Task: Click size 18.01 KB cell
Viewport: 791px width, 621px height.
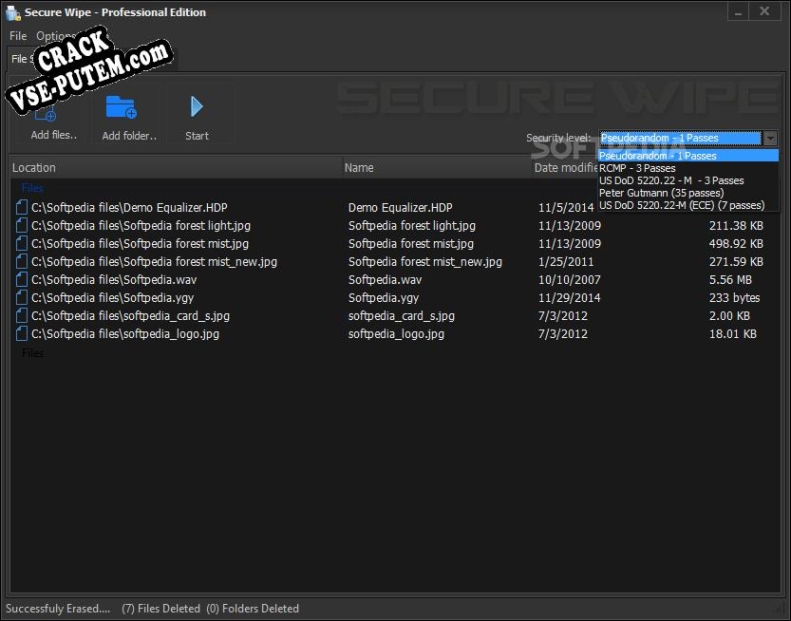Action: [x=733, y=333]
